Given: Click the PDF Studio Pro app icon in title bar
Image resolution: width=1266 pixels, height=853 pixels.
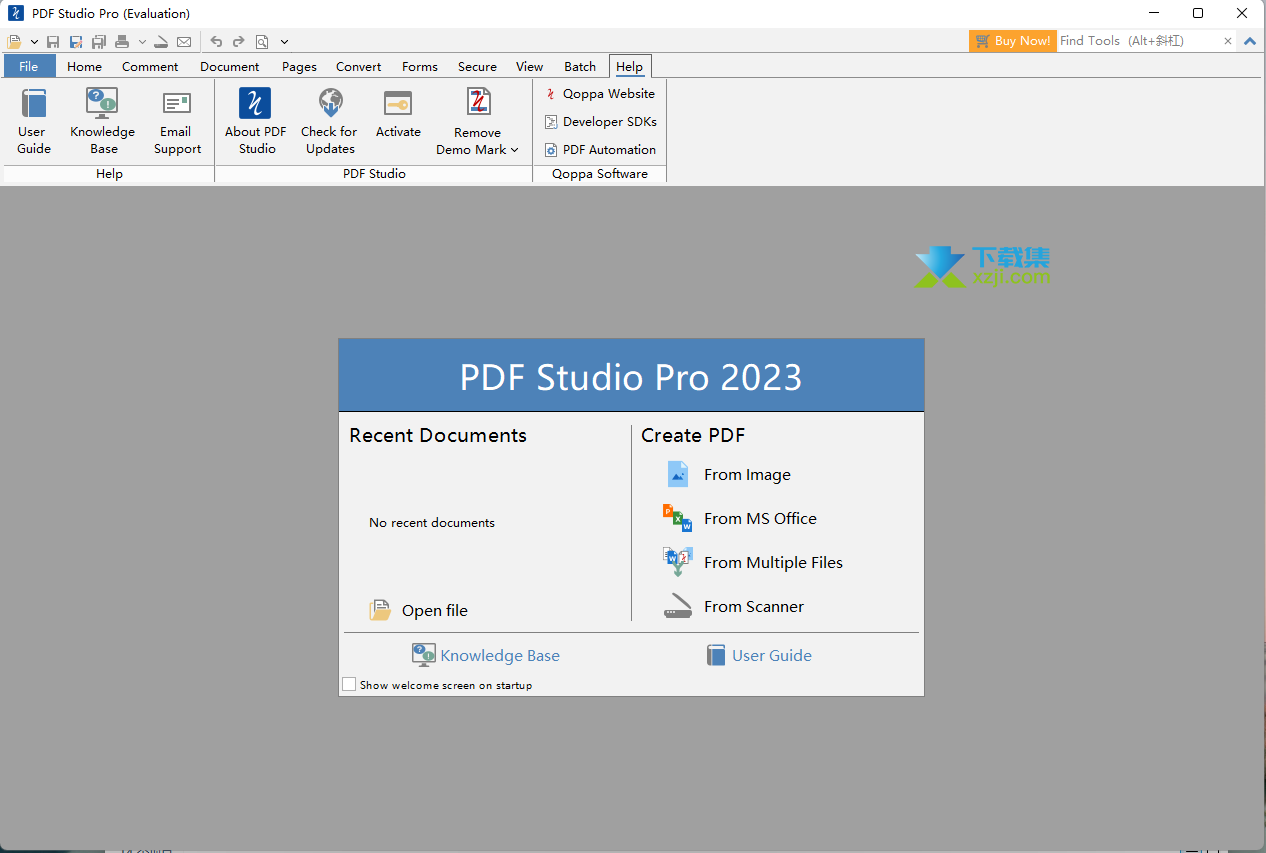Looking at the screenshot, I should (16, 14).
